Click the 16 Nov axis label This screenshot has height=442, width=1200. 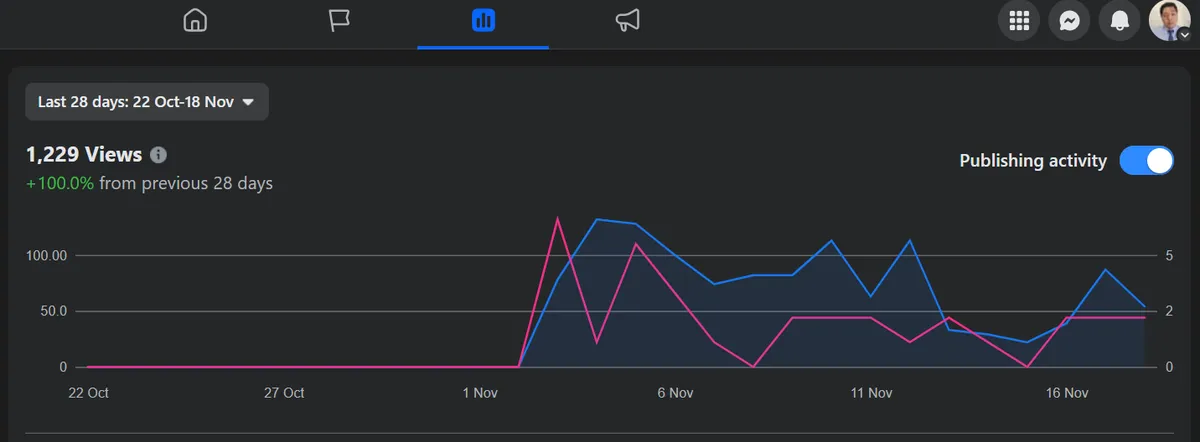tap(1067, 393)
